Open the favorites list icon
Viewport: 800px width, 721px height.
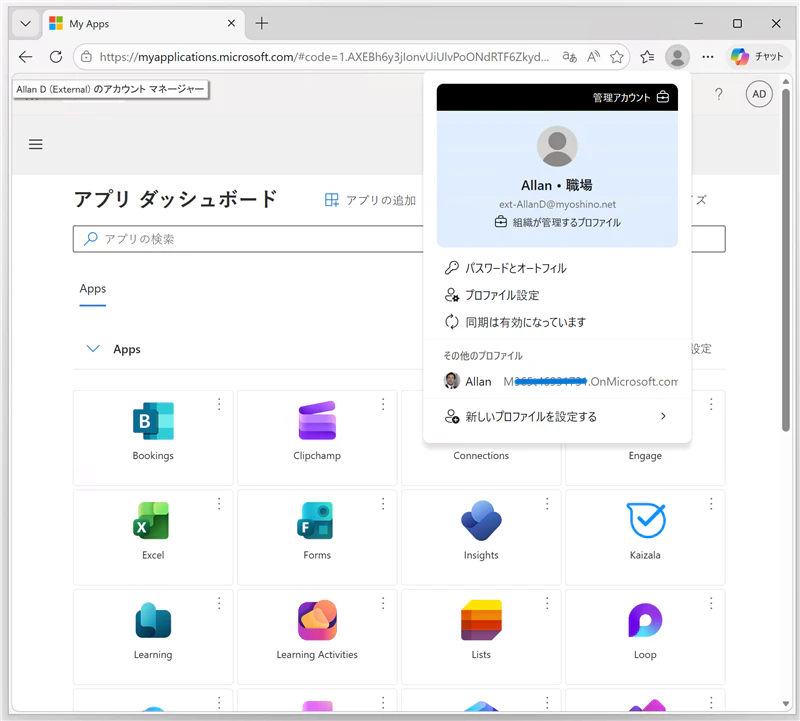pos(647,57)
